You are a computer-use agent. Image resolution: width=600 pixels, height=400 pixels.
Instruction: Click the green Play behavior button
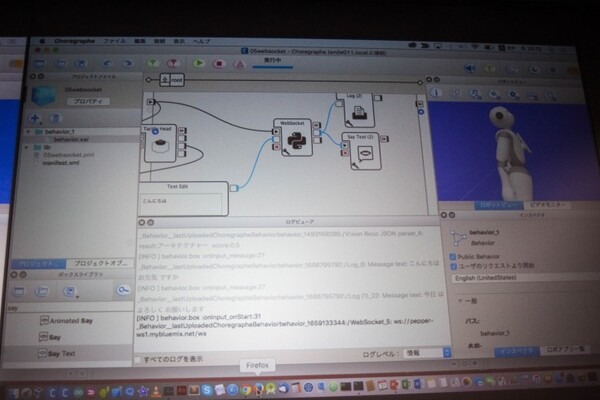(x=198, y=63)
